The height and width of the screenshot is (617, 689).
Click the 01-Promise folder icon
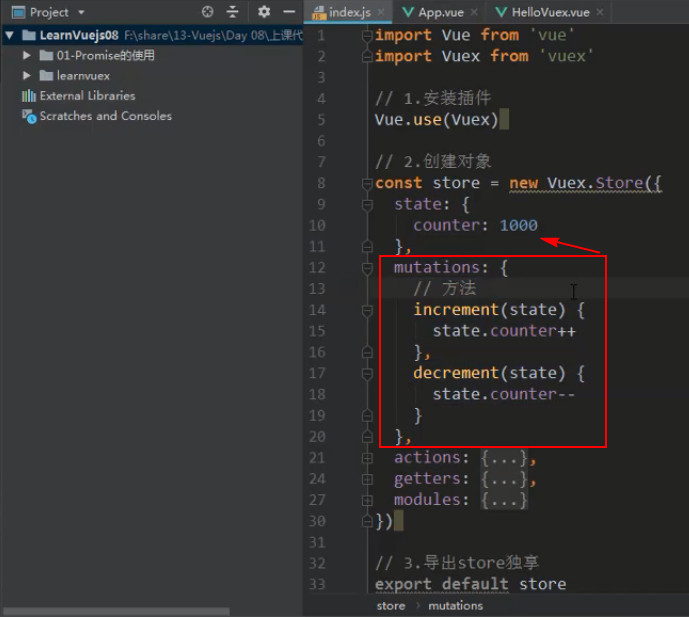pos(46,55)
